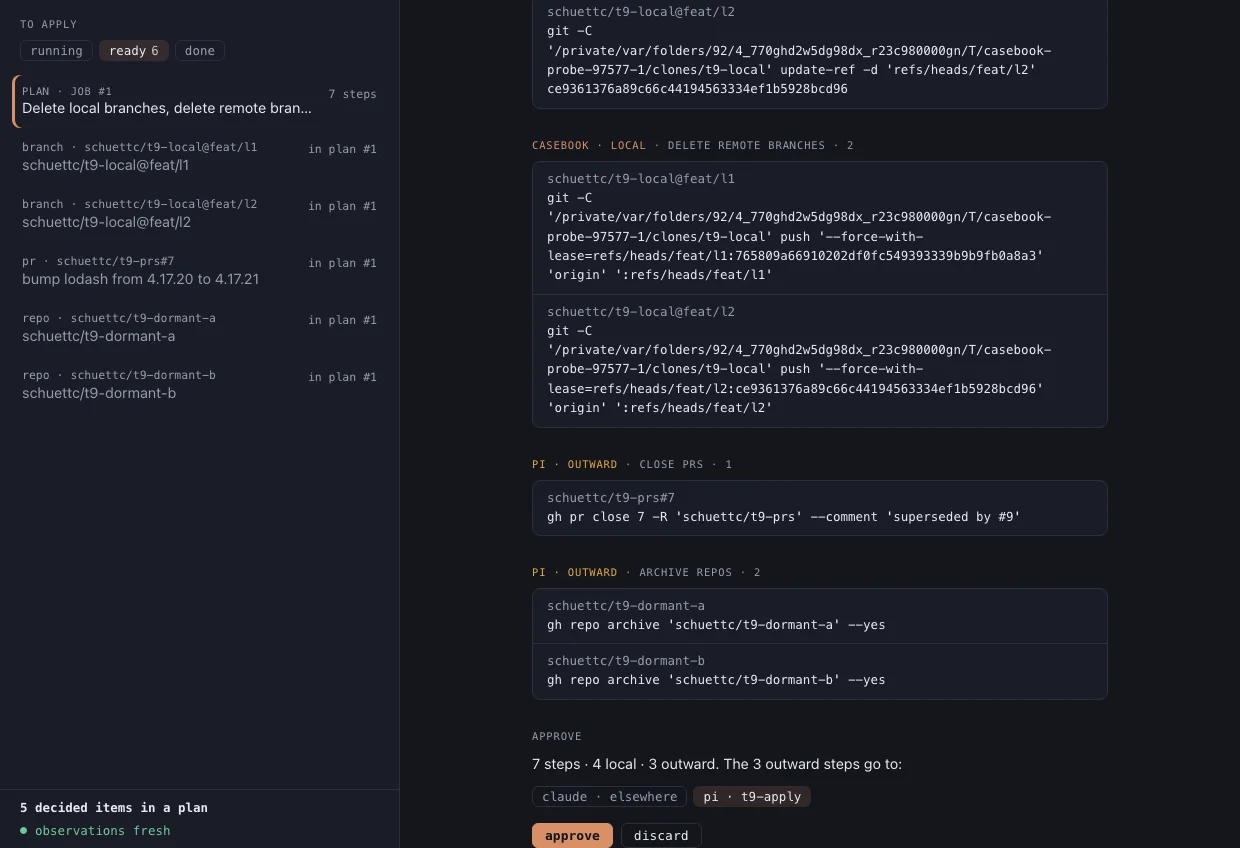Select repo schuettc/t9-dormant-b item
The image size is (1240, 848).
199,385
